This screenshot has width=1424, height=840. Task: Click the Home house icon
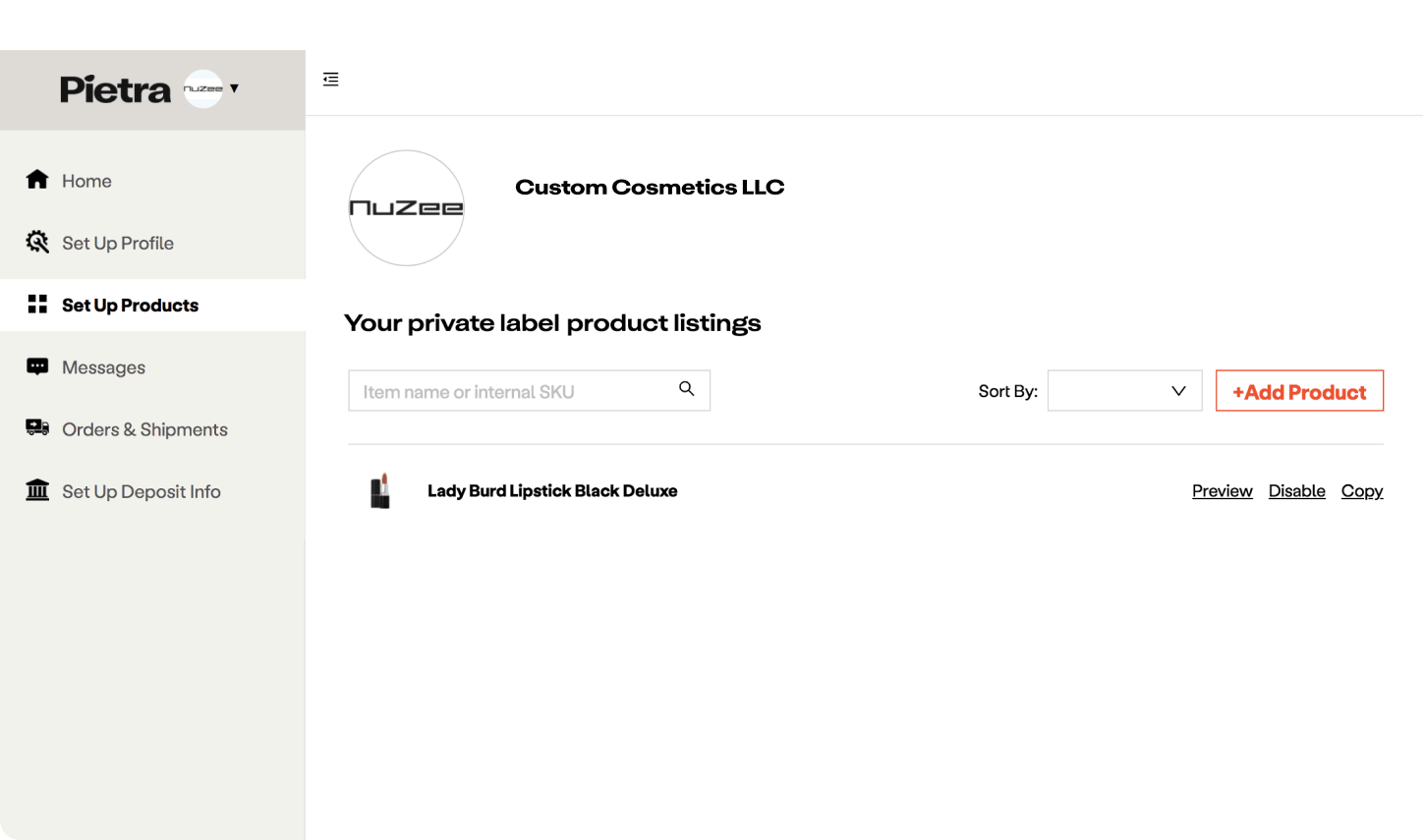click(x=37, y=180)
